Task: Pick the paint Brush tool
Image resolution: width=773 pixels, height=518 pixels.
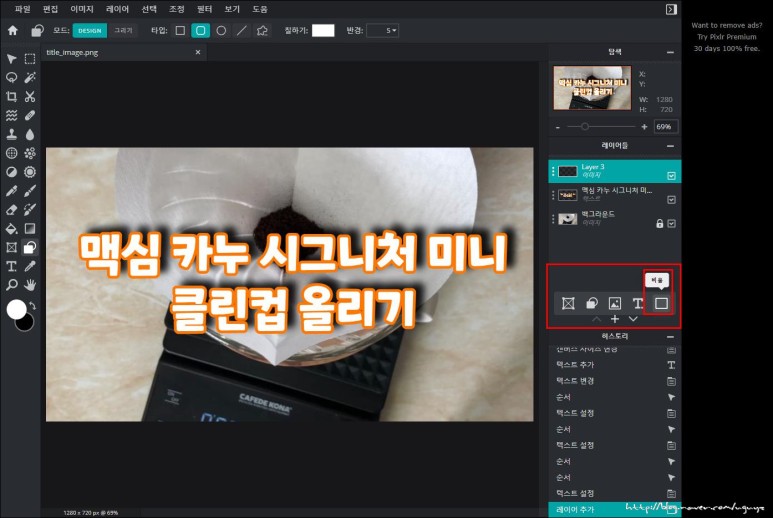Action: point(30,191)
